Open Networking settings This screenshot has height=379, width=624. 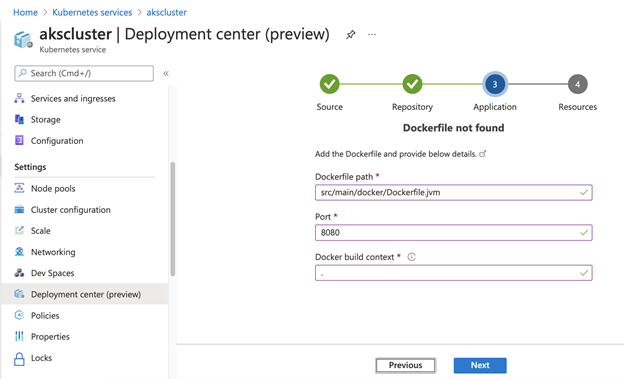click(x=53, y=252)
